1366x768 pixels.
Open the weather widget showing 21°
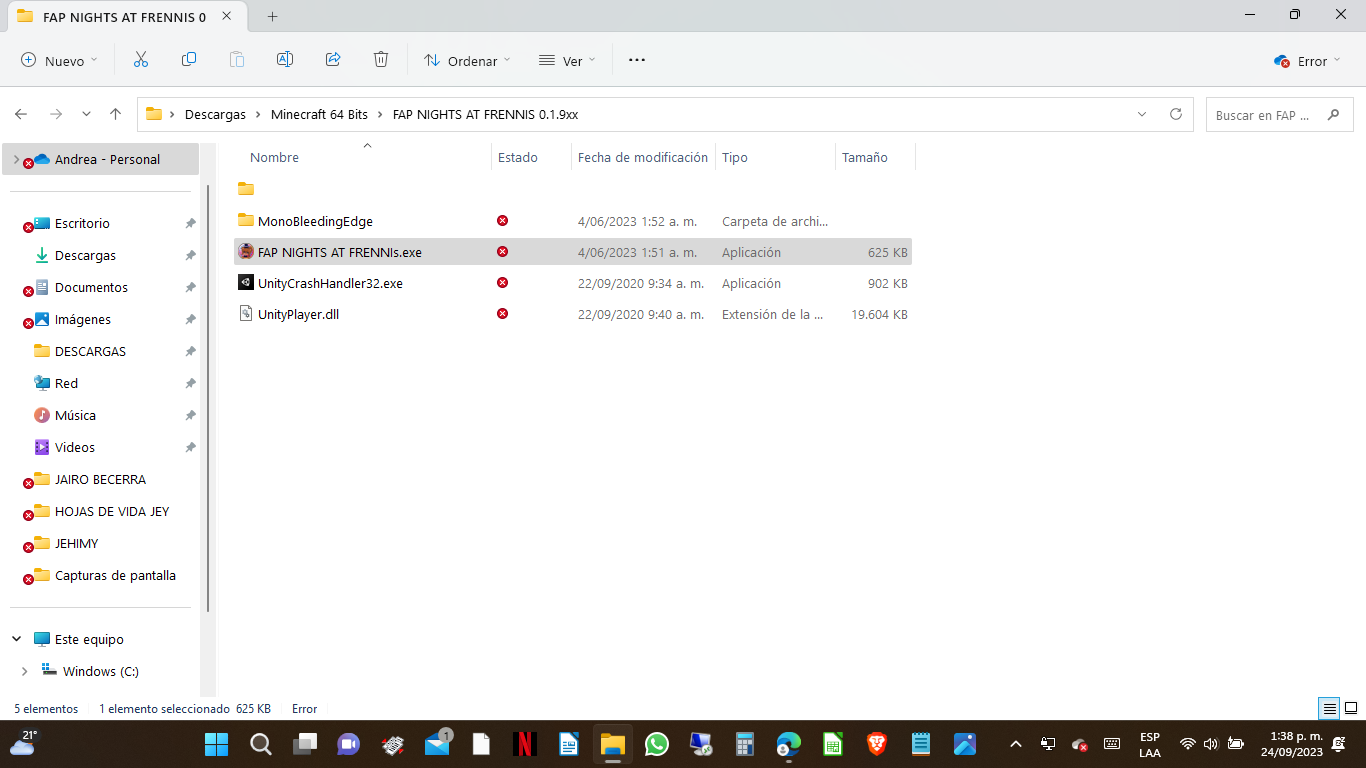coord(22,742)
